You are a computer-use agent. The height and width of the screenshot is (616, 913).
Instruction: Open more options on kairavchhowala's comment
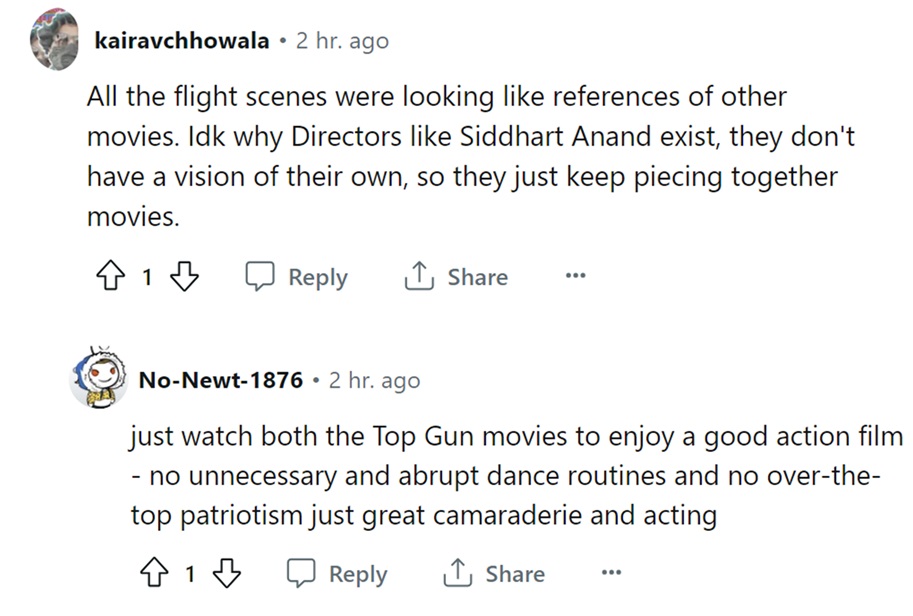(x=574, y=277)
